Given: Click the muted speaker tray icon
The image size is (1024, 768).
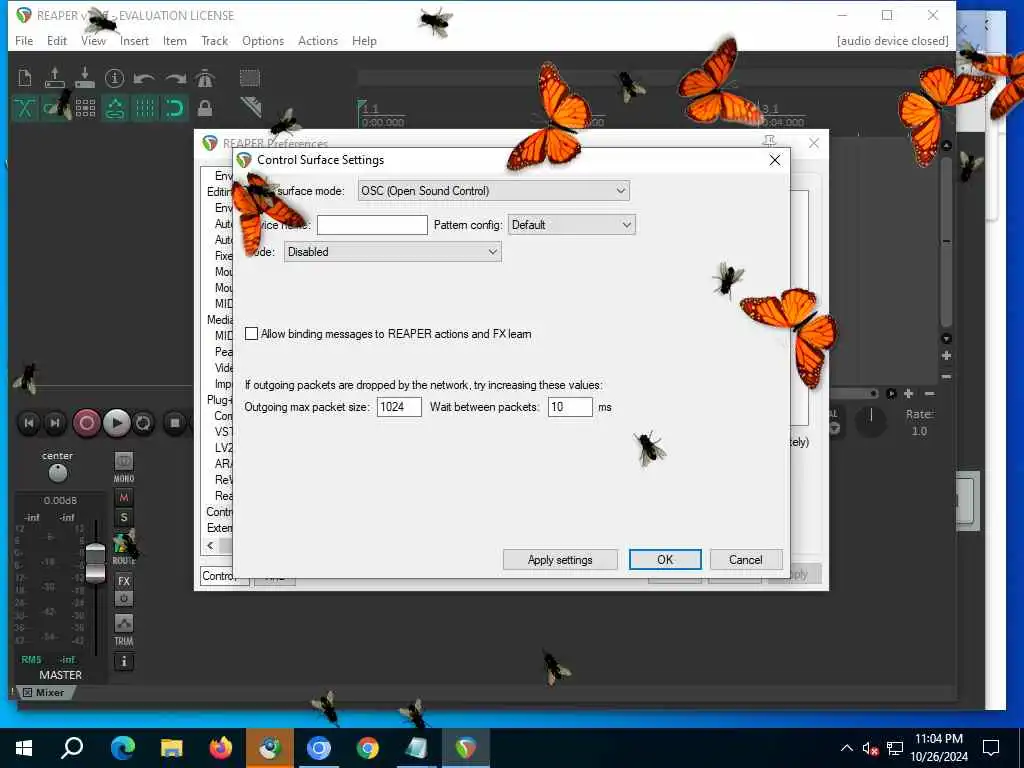Looking at the screenshot, I should tap(870, 748).
